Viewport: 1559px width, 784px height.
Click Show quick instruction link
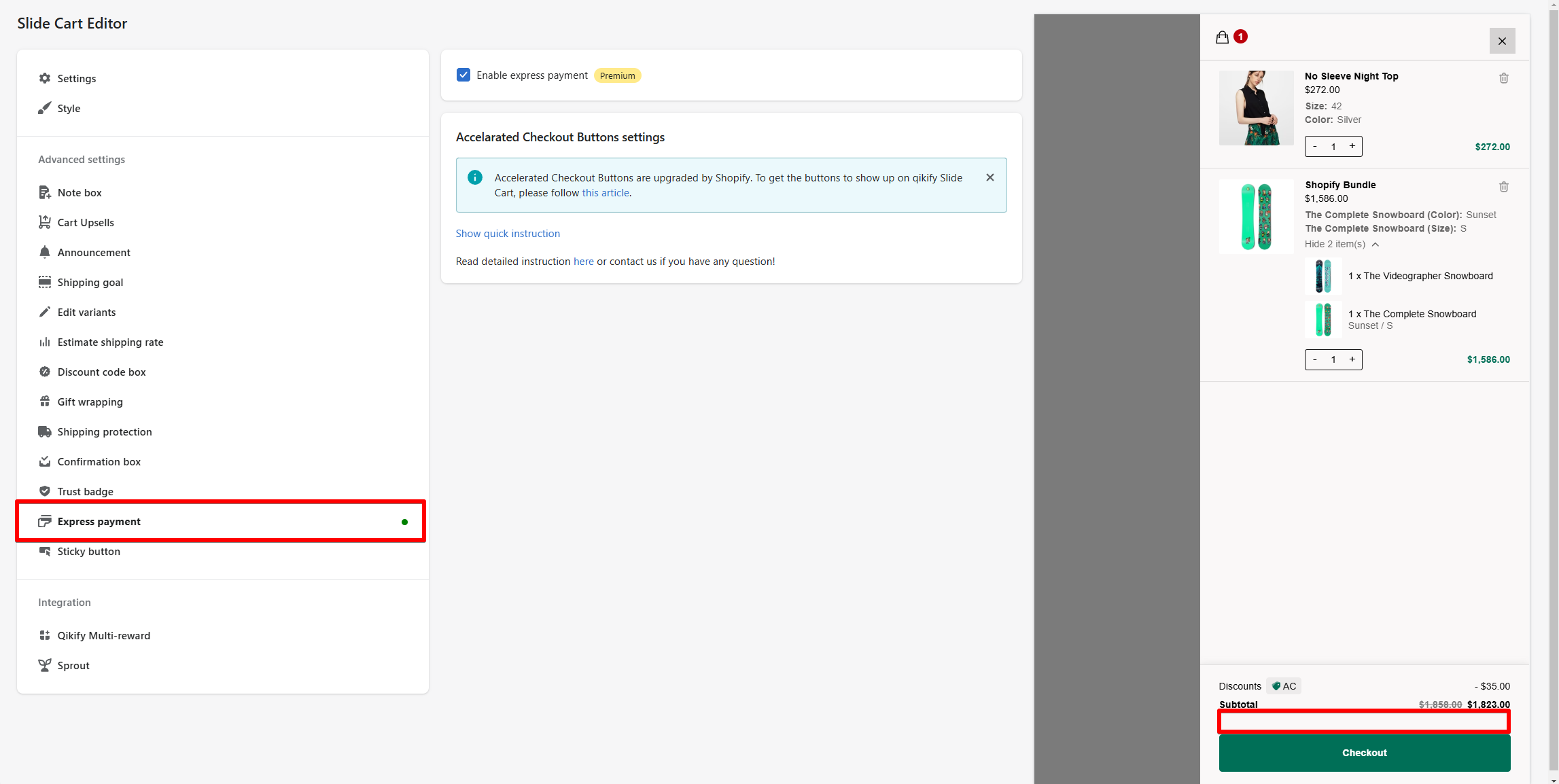click(x=508, y=234)
